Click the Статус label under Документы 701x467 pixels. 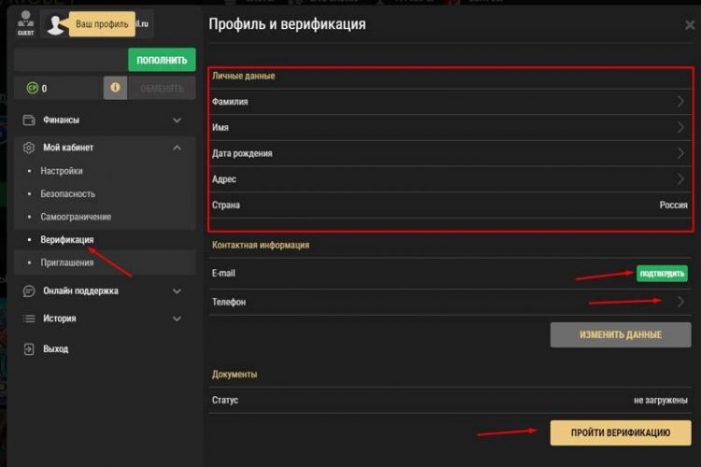point(225,400)
